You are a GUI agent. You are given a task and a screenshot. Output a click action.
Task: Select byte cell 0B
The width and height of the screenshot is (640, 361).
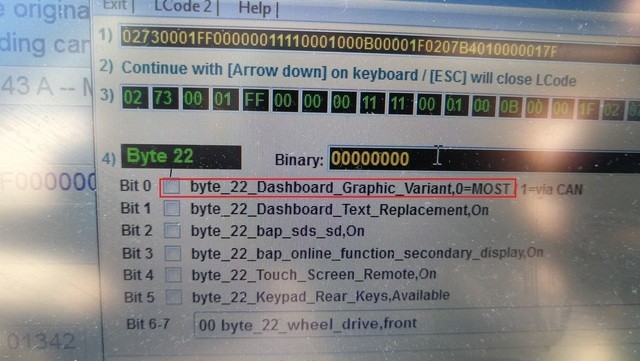510,107
